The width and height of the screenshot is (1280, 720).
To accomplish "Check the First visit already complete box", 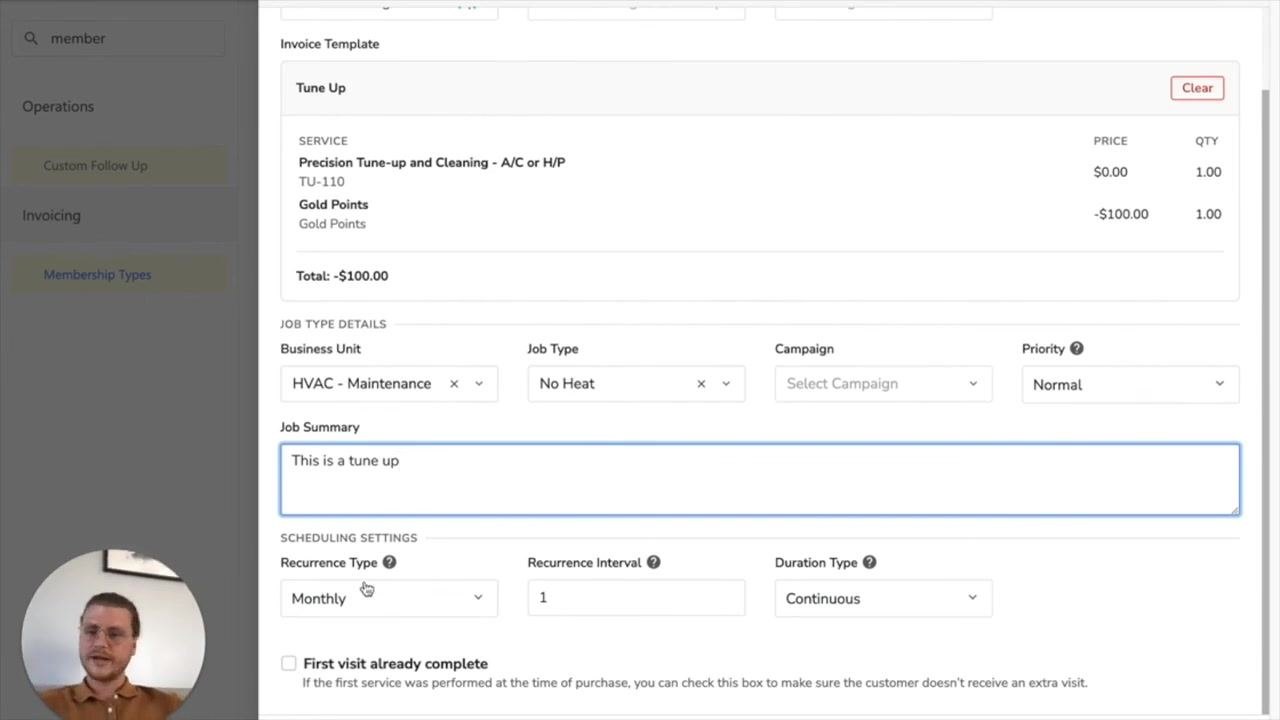I will point(289,663).
